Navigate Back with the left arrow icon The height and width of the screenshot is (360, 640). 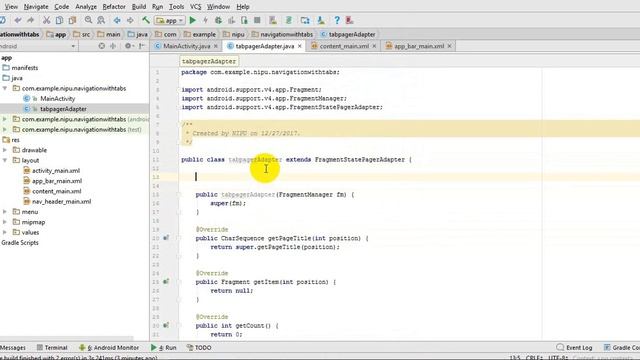[117, 20]
